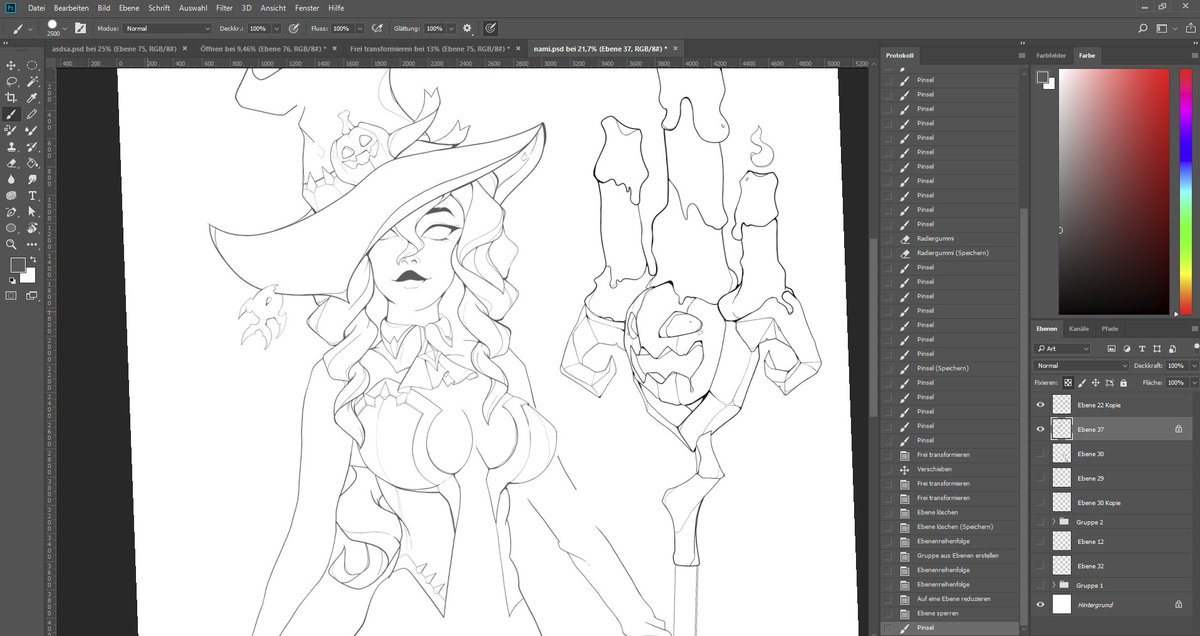Select the Paint Bucket tool
1200x636 pixels.
[x=32, y=162]
